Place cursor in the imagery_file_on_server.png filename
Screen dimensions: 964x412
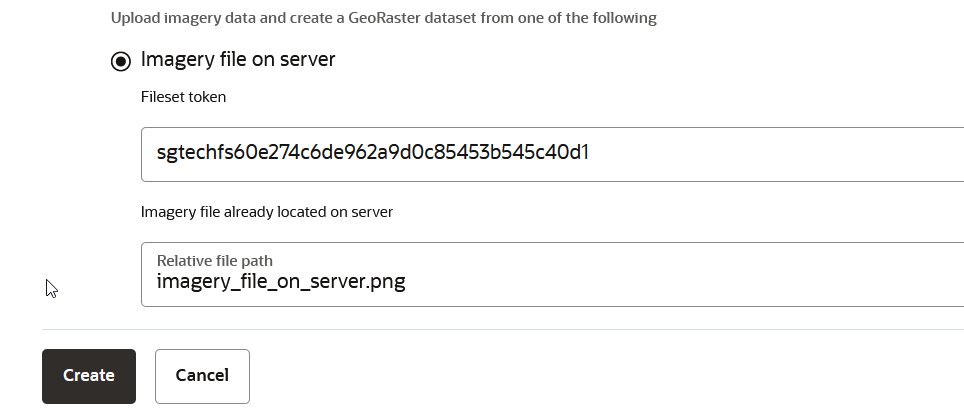pyautogui.click(x=281, y=282)
